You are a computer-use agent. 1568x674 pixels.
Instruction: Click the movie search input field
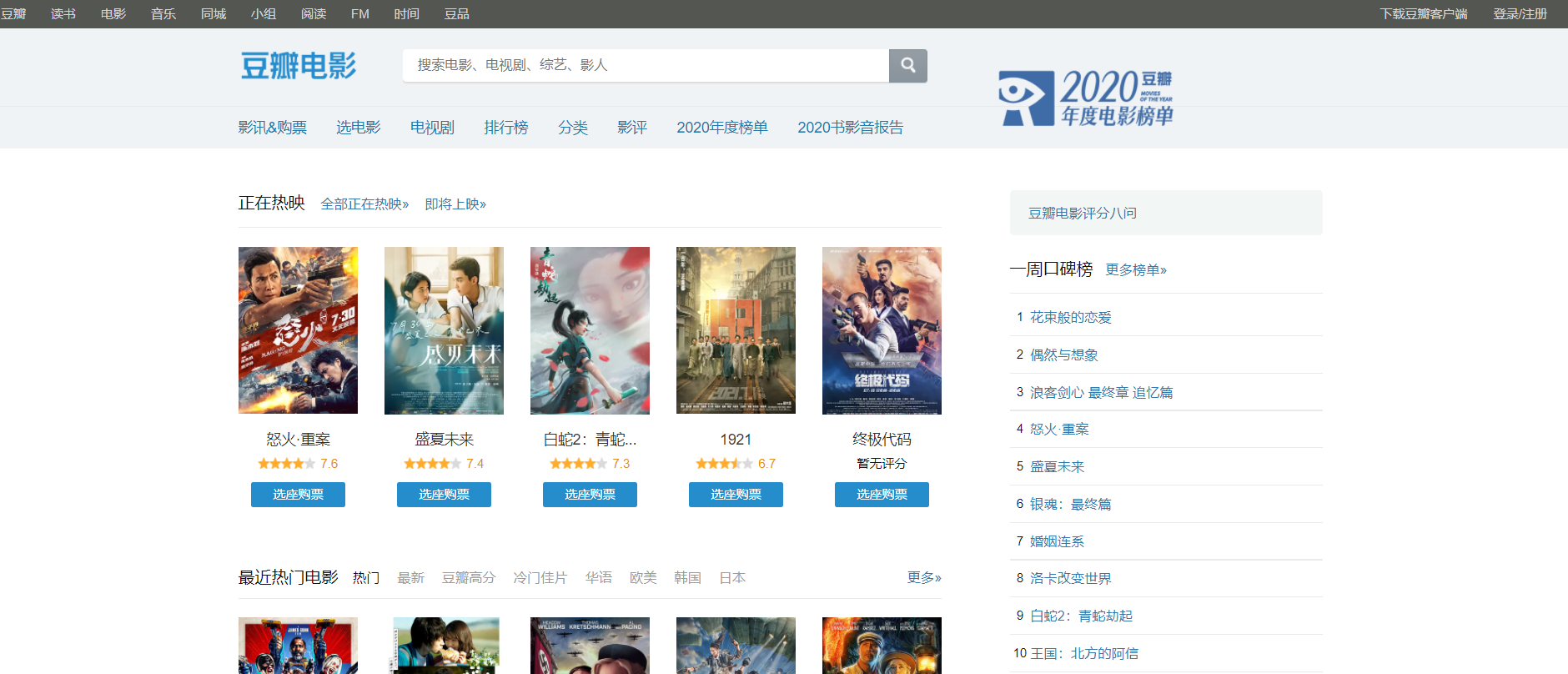[646, 65]
